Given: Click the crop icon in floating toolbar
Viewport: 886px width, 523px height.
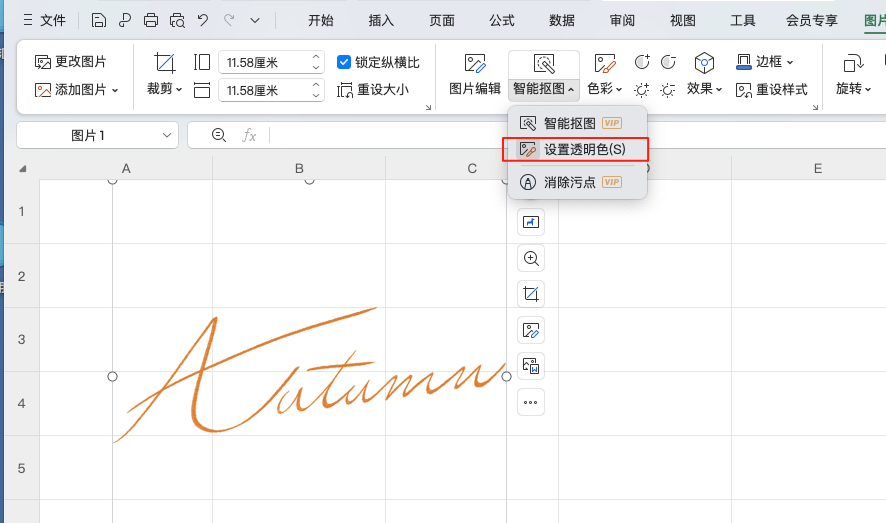Looking at the screenshot, I should (x=531, y=293).
